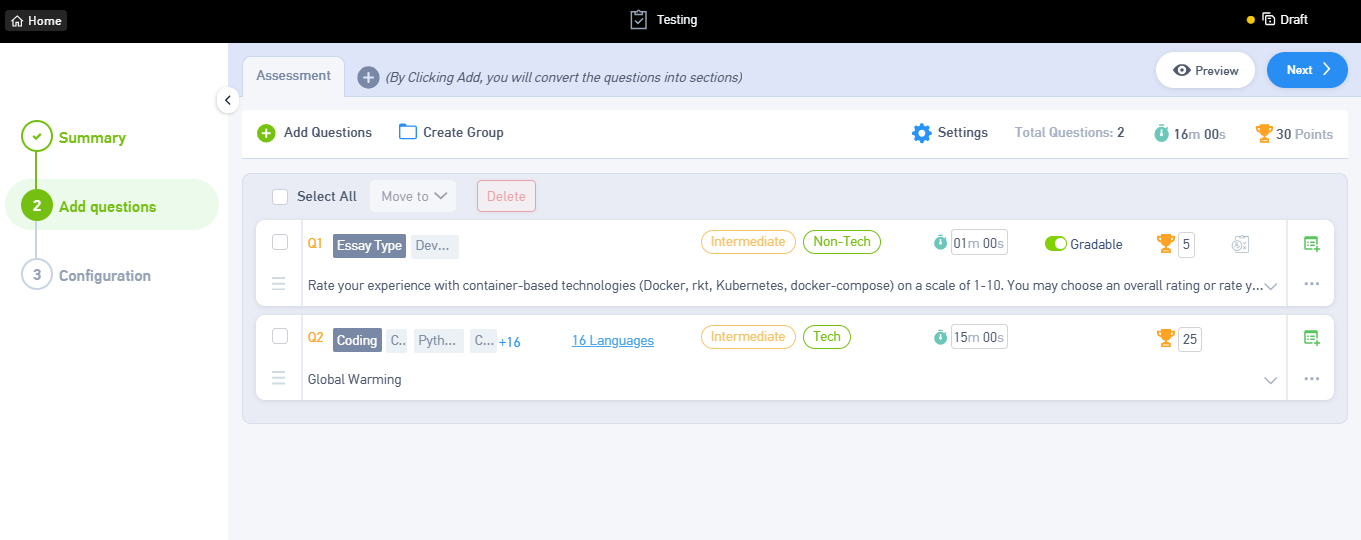Click Q1 timer stopwatch icon
1361x540 pixels.
click(940, 243)
